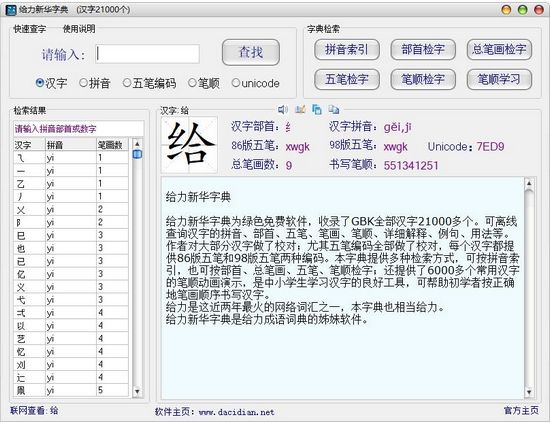Click the orange window control button
Viewport: 550px width, 422px height.
[x=506, y=9]
